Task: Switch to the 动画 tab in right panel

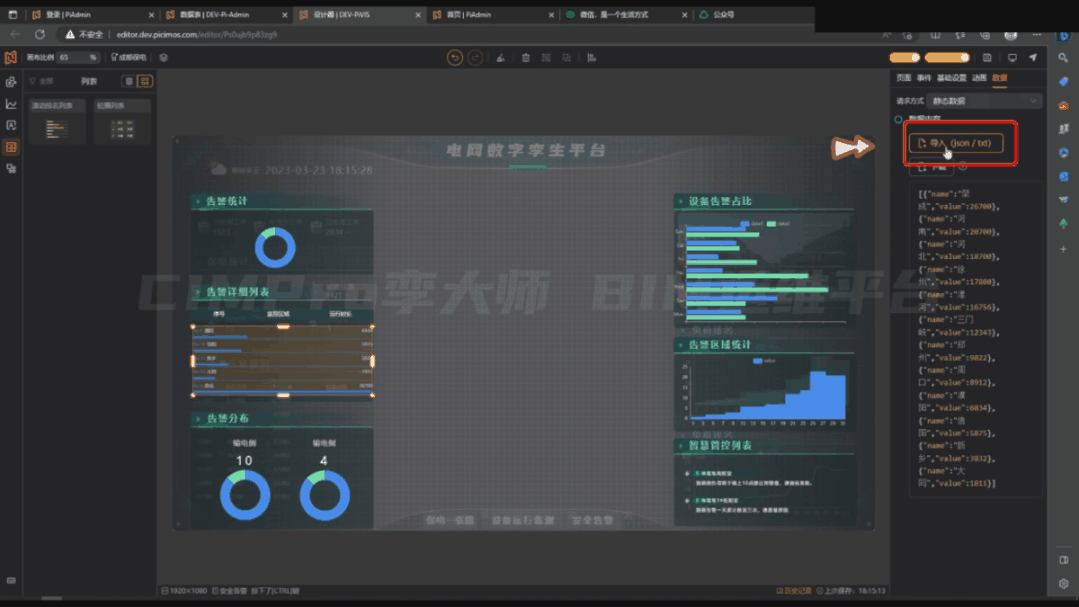Action: coord(980,77)
